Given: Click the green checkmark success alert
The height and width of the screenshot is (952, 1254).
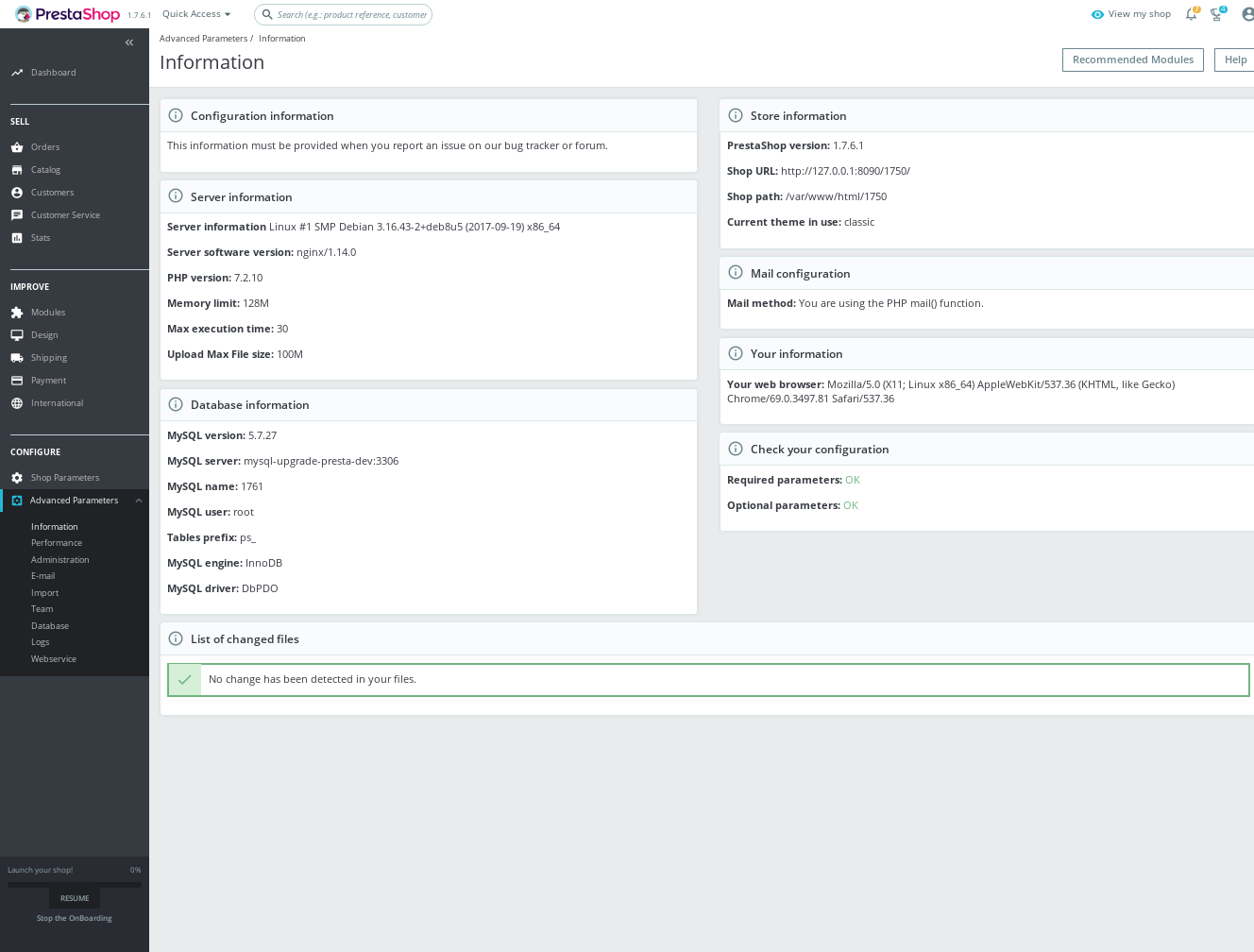Looking at the screenshot, I should [708, 680].
